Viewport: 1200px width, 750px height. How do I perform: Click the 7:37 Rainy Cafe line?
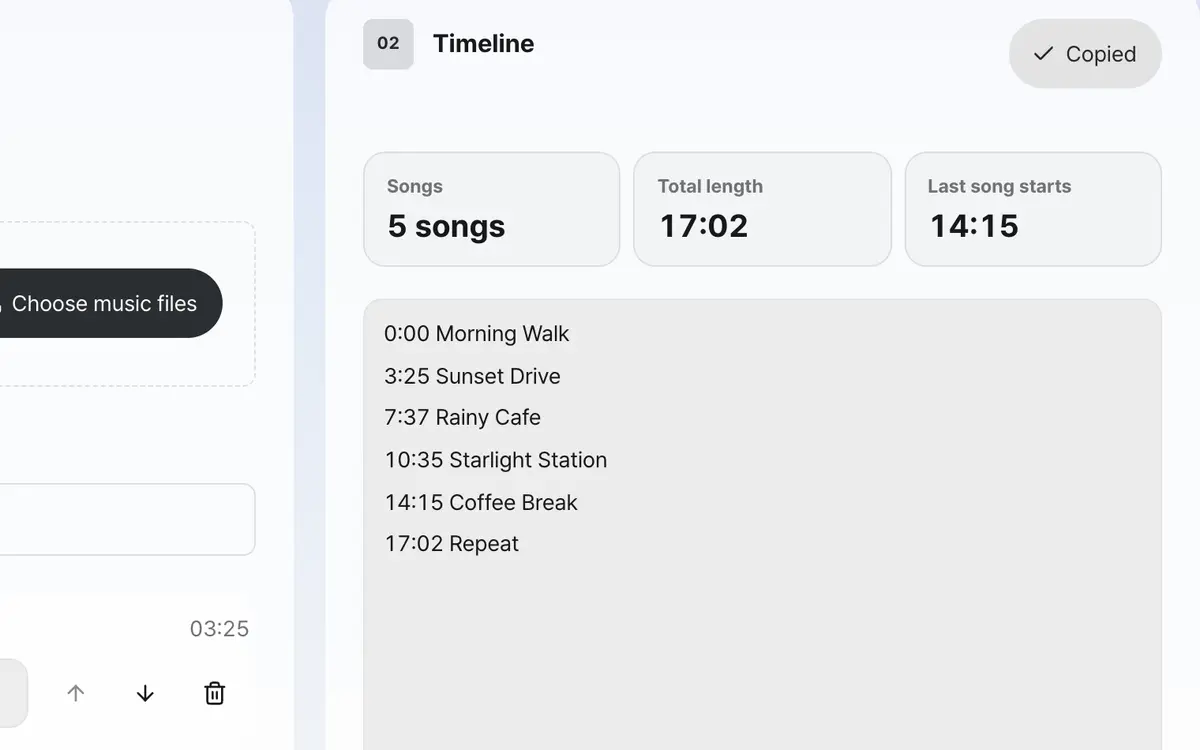coord(463,418)
